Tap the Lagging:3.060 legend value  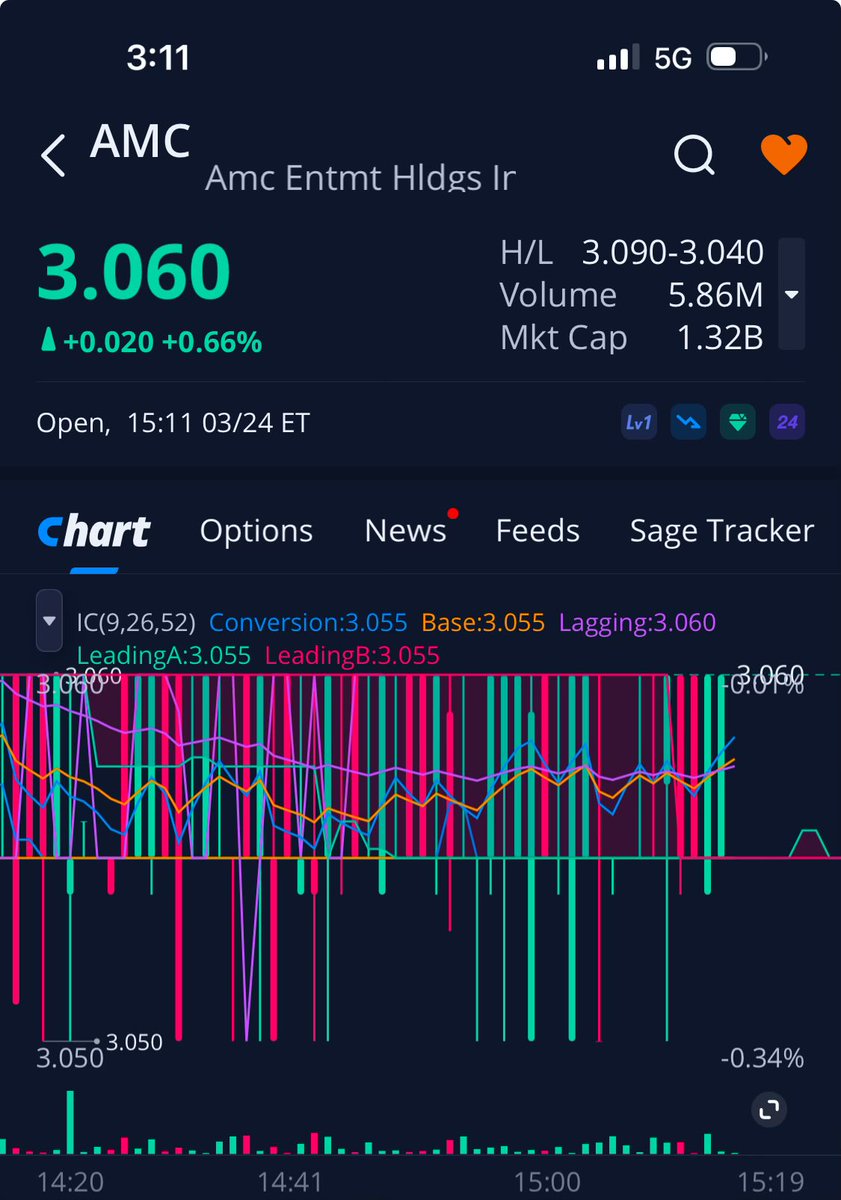[637, 623]
